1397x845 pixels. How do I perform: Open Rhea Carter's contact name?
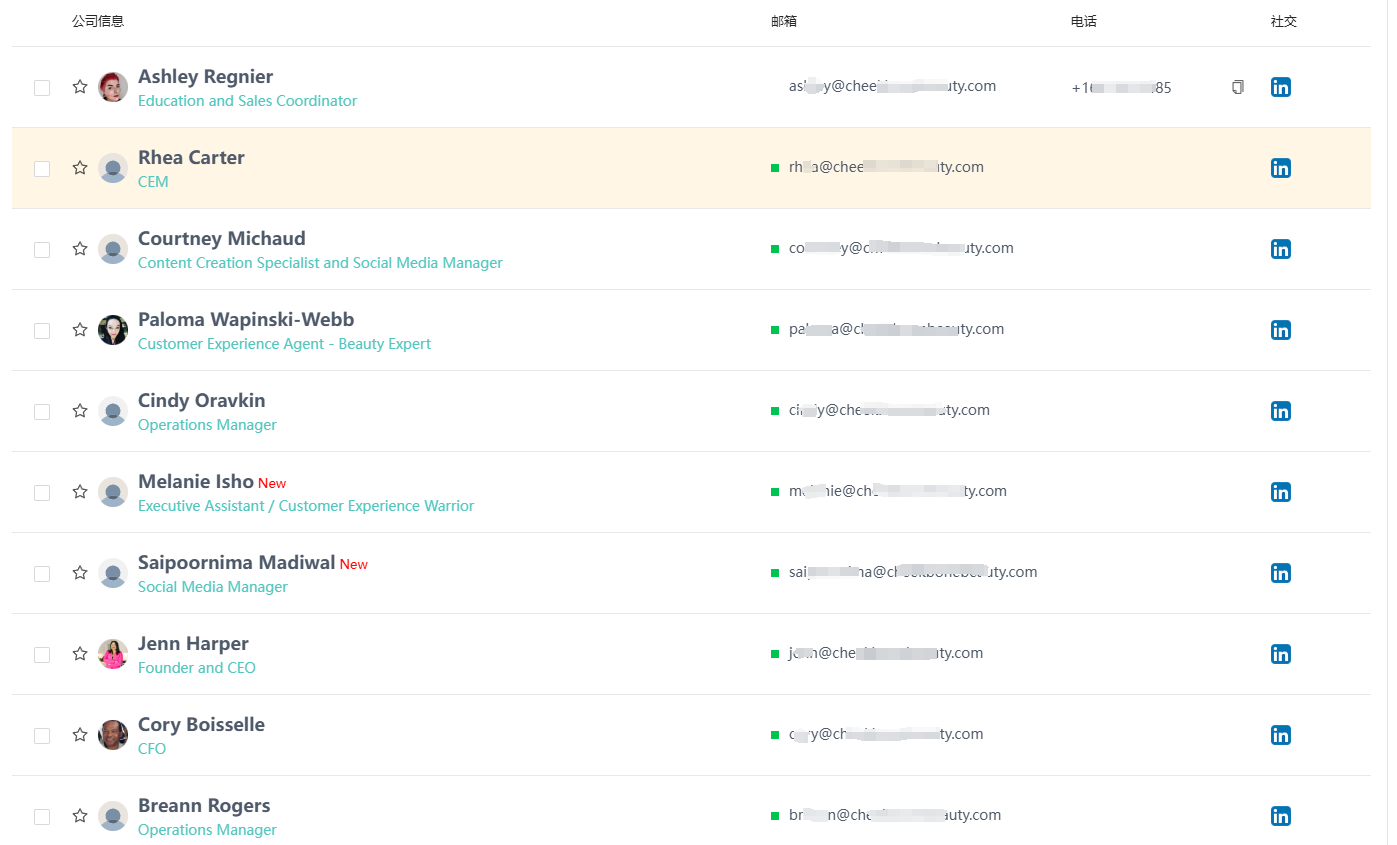[x=191, y=158]
